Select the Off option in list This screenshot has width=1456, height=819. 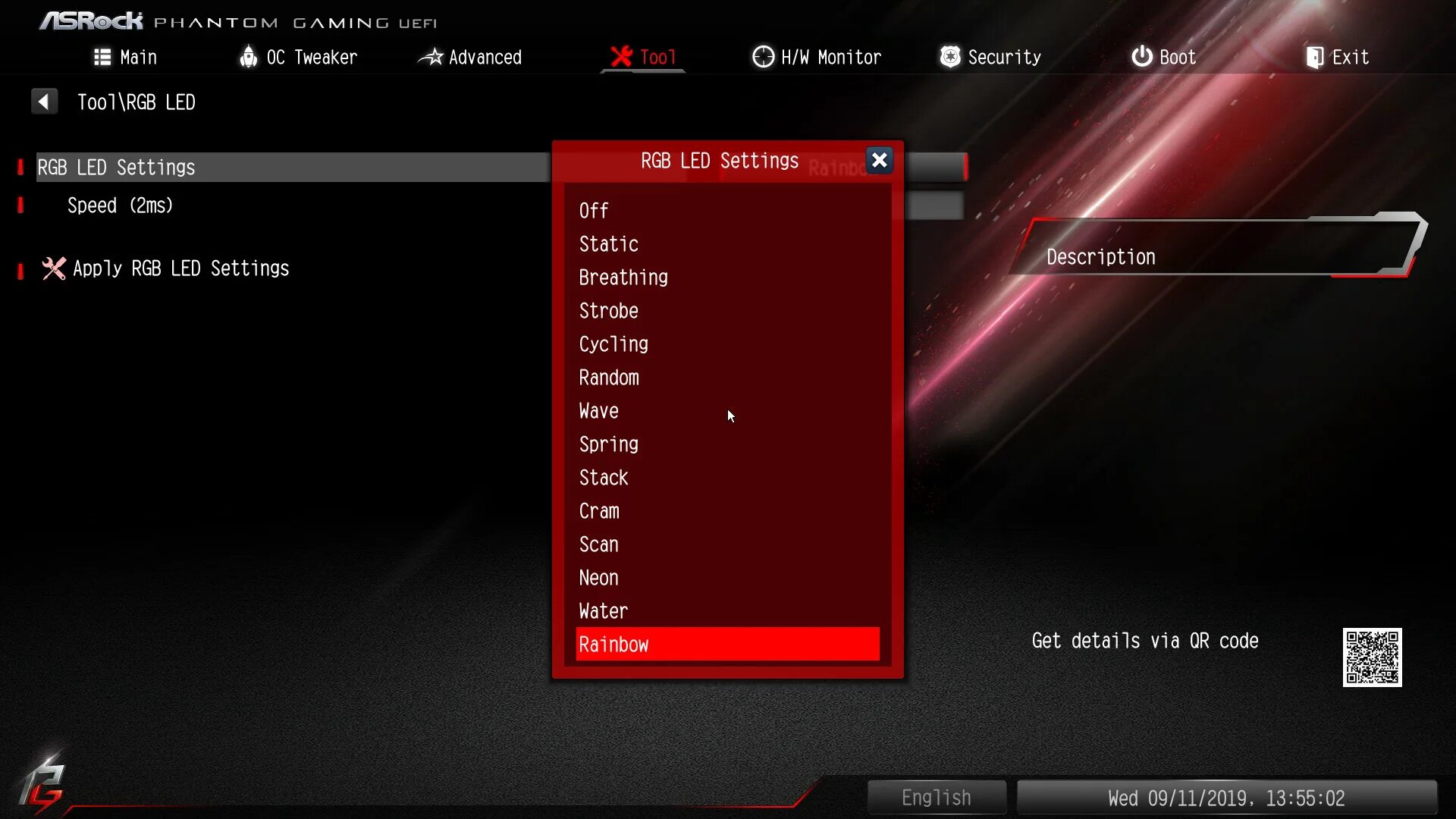pos(594,211)
